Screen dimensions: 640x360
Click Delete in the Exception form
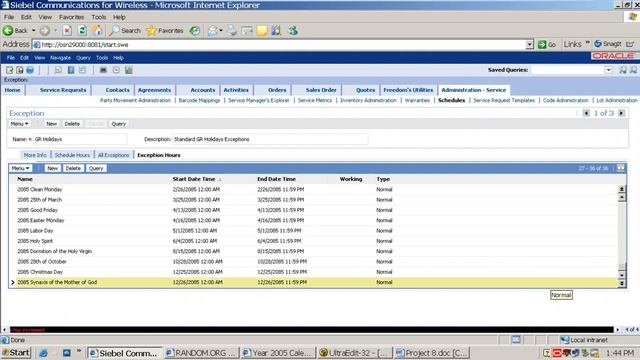coord(72,124)
